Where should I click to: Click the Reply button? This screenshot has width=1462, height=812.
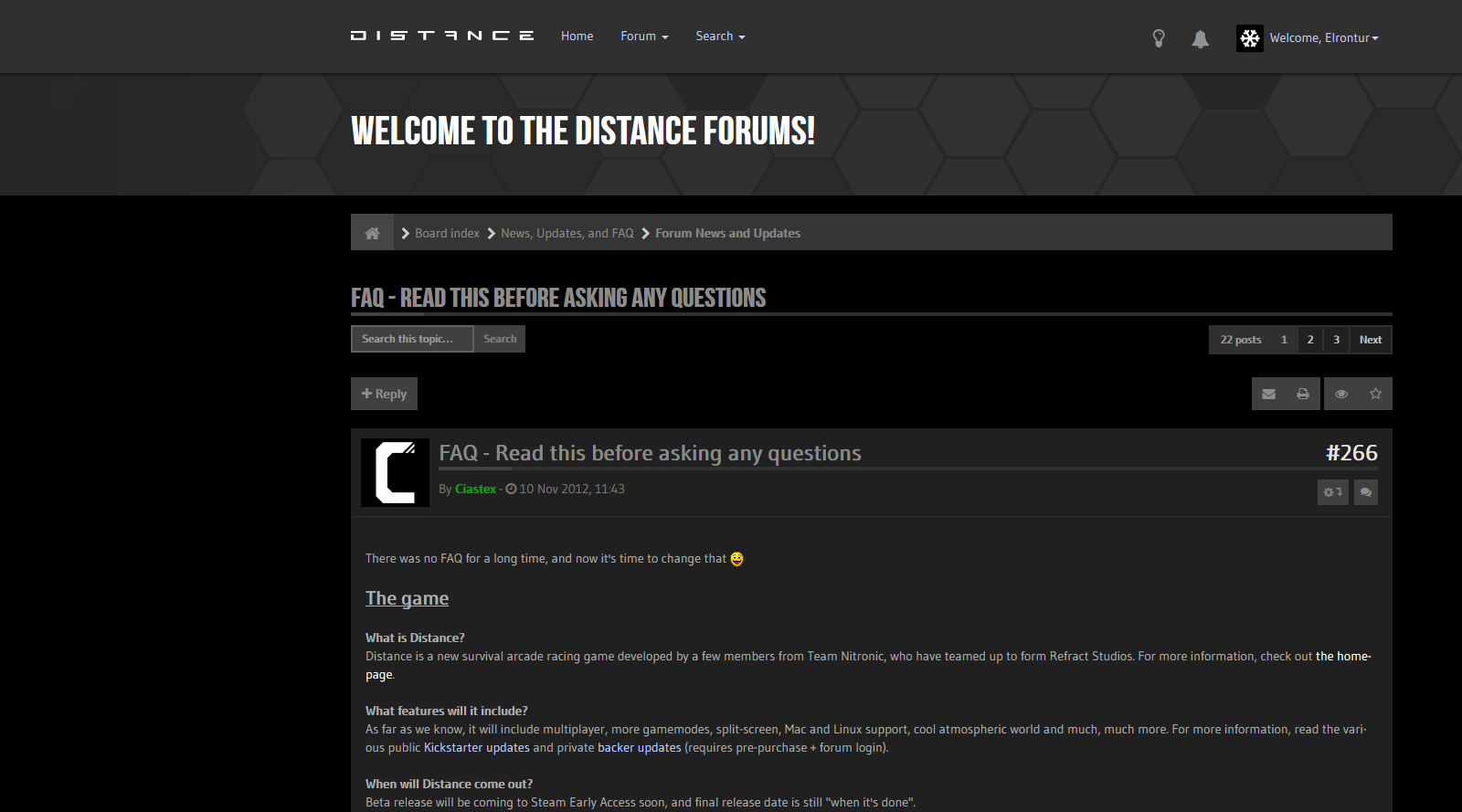[x=385, y=394]
